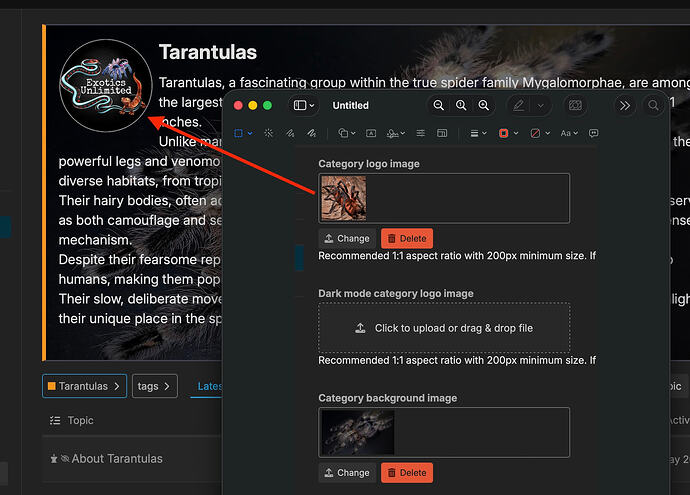690x495 pixels.
Task: Select the rectangular selection tool
Action: pyautogui.click(x=238, y=133)
